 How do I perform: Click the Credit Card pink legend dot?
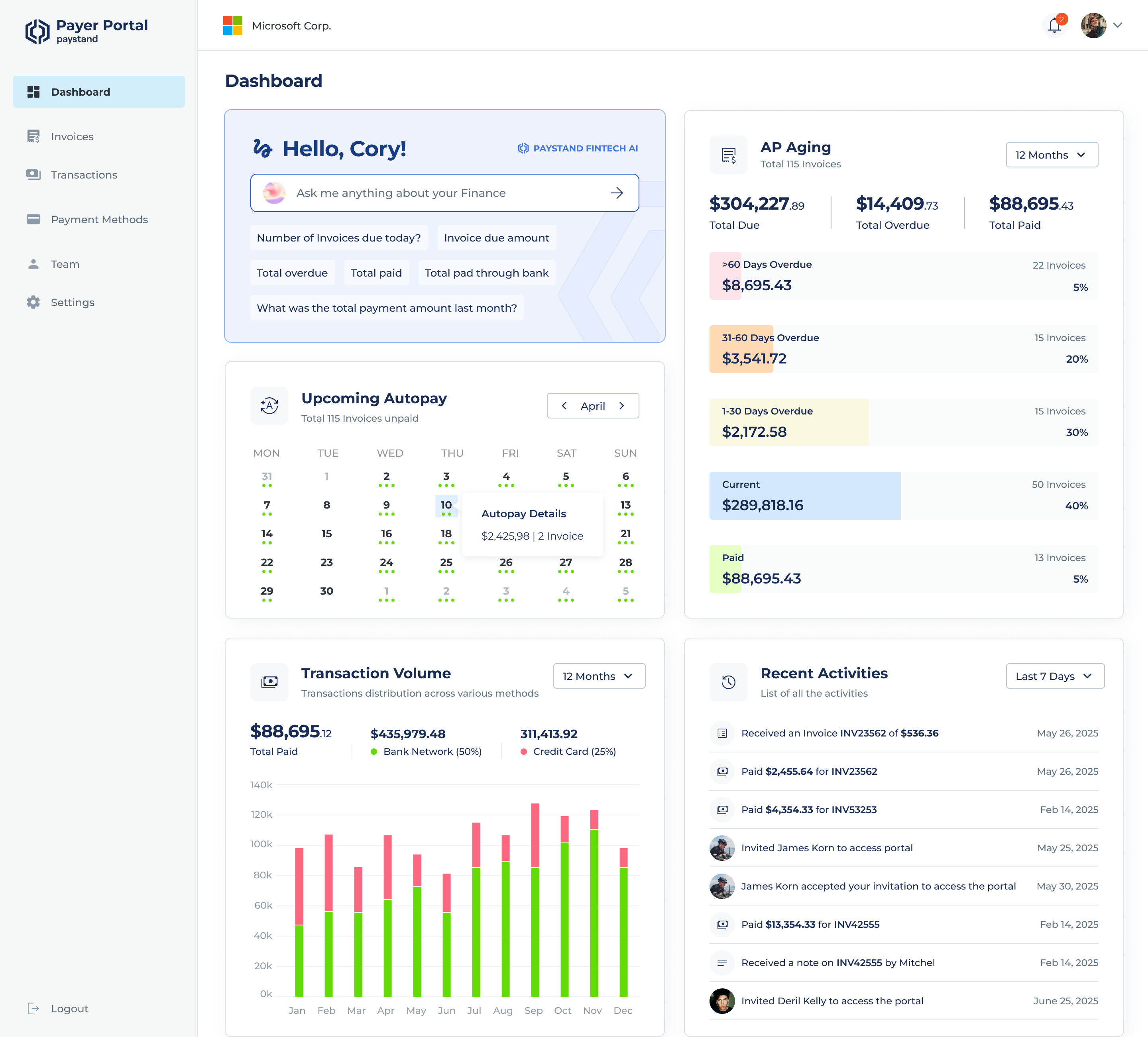coord(523,752)
